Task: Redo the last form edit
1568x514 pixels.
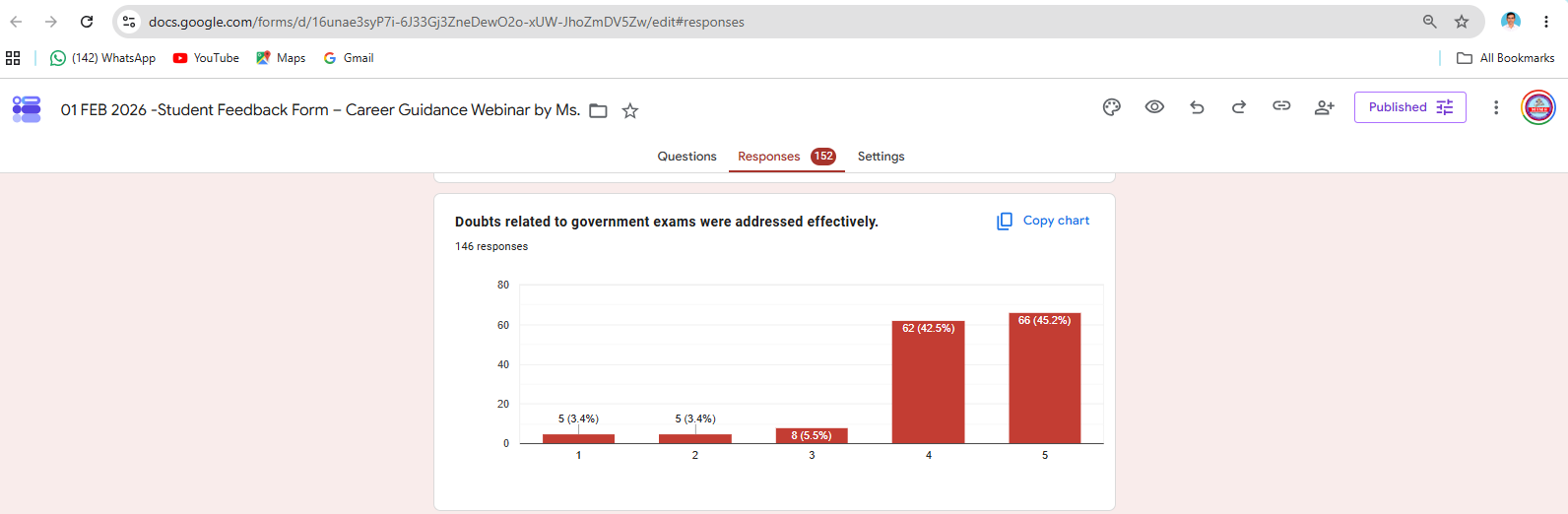Action: 1239,107
